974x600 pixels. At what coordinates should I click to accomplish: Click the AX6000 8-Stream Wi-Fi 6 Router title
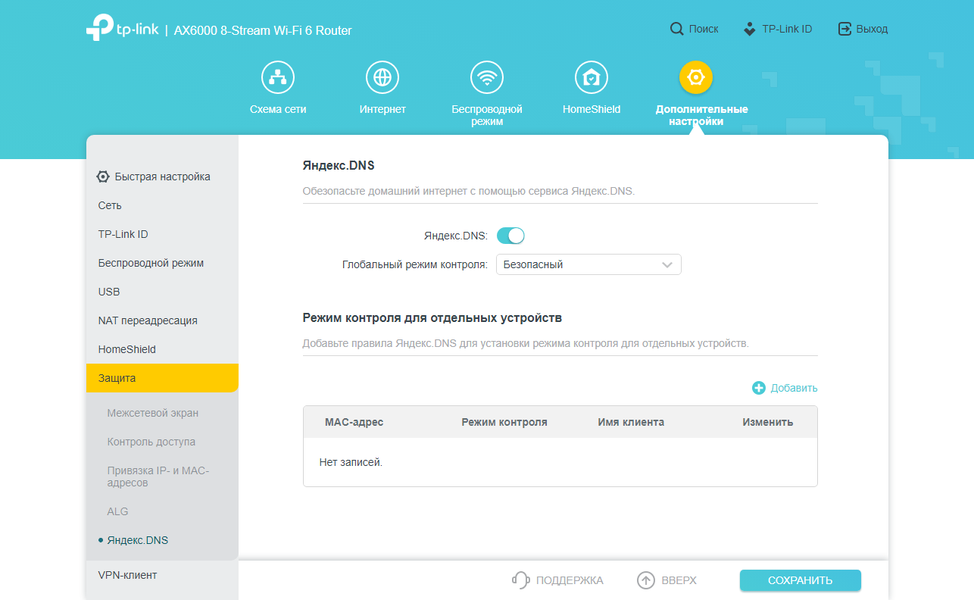tap(263, 30)
